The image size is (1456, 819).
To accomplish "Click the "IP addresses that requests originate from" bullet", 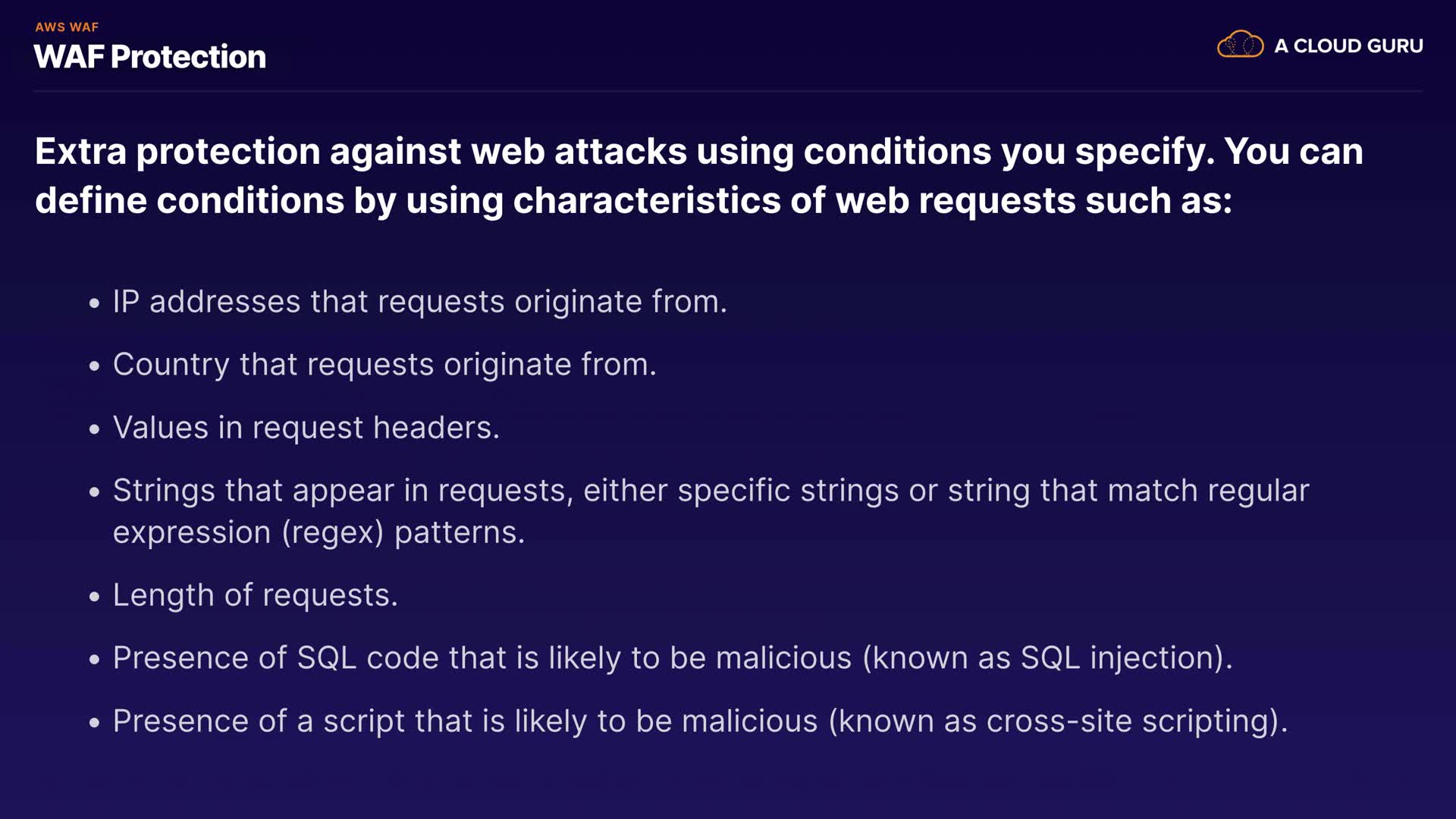I will click(419, 302).
